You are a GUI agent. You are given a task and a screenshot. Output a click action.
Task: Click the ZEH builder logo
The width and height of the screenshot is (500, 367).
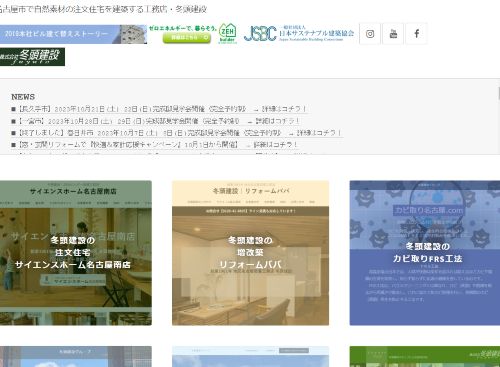coord(228,34)
